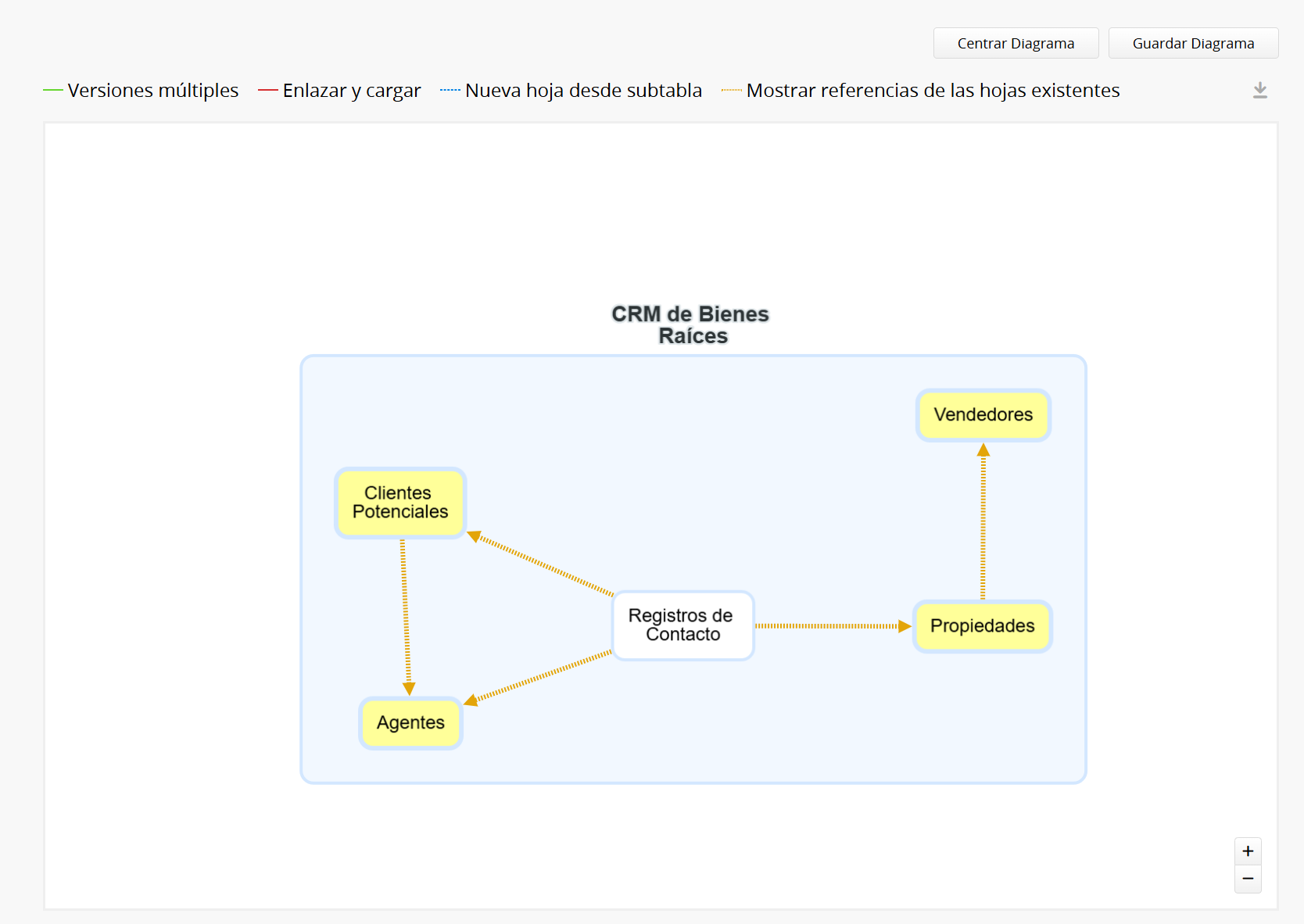Zoom out with the minus button
Screen dimensions: 1304x924
click(1248, 879)
